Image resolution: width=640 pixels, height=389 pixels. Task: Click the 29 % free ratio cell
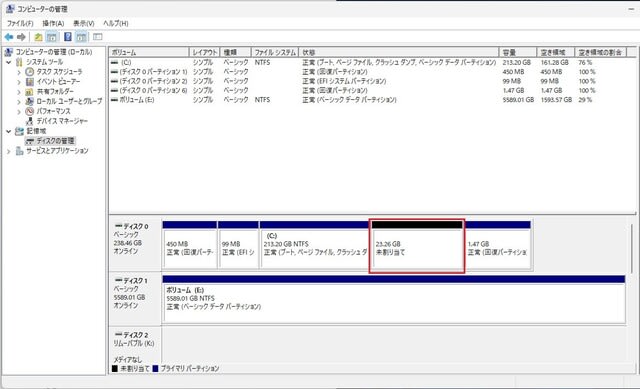(x=585, y=100)
